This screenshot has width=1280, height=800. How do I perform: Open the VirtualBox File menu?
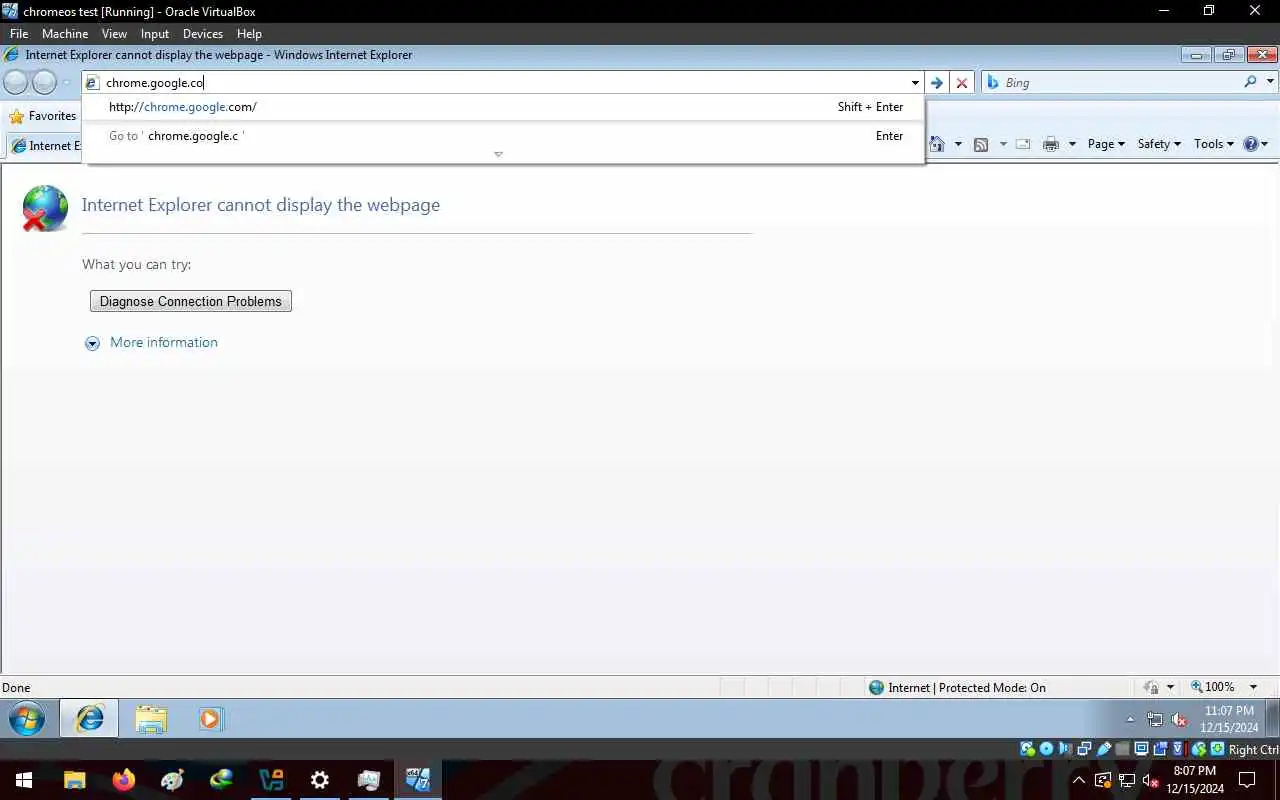pos(19,33)
